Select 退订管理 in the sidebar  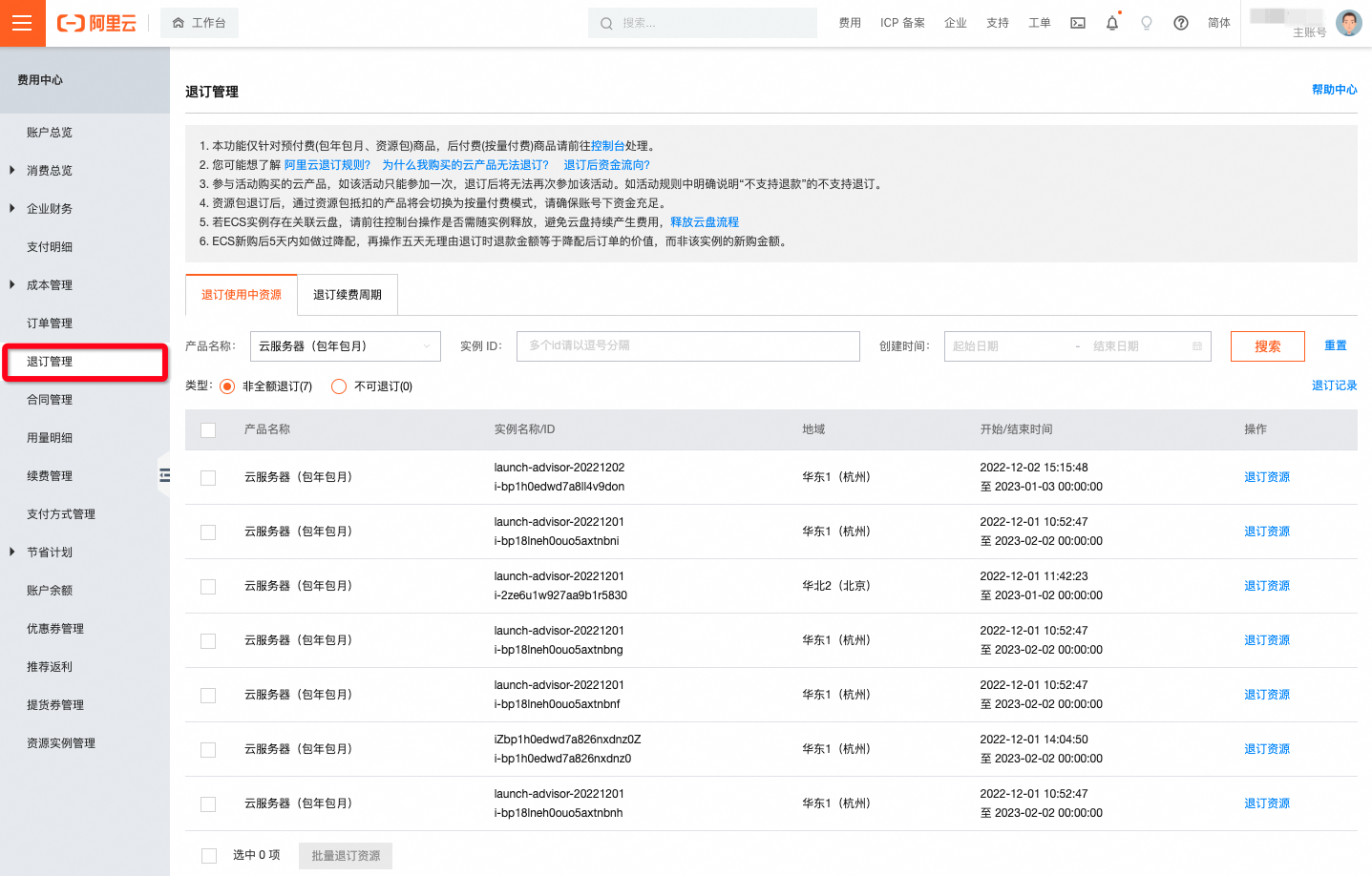click(50, 362)
